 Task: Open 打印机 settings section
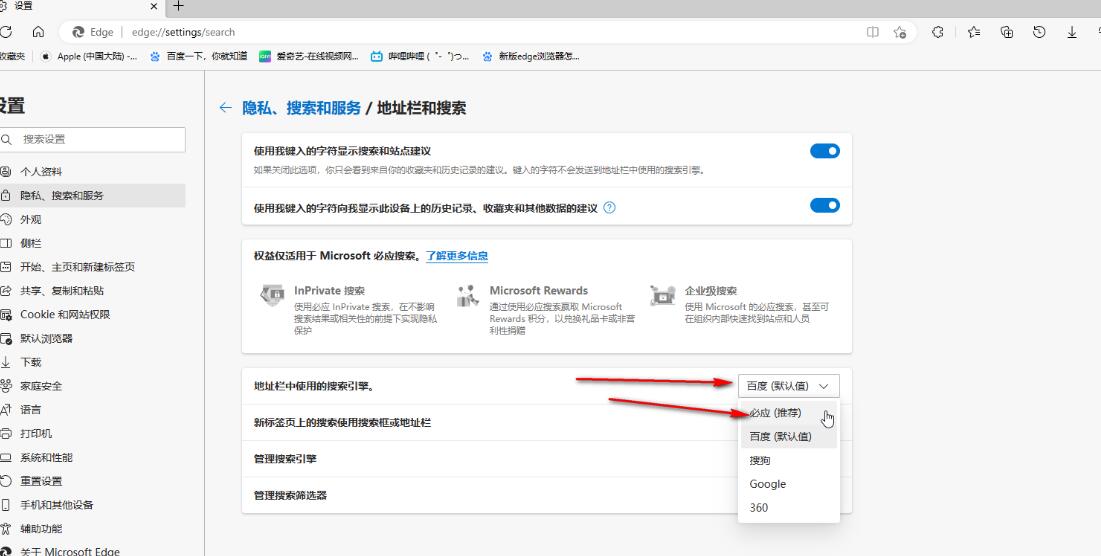[x=93, y=433]
